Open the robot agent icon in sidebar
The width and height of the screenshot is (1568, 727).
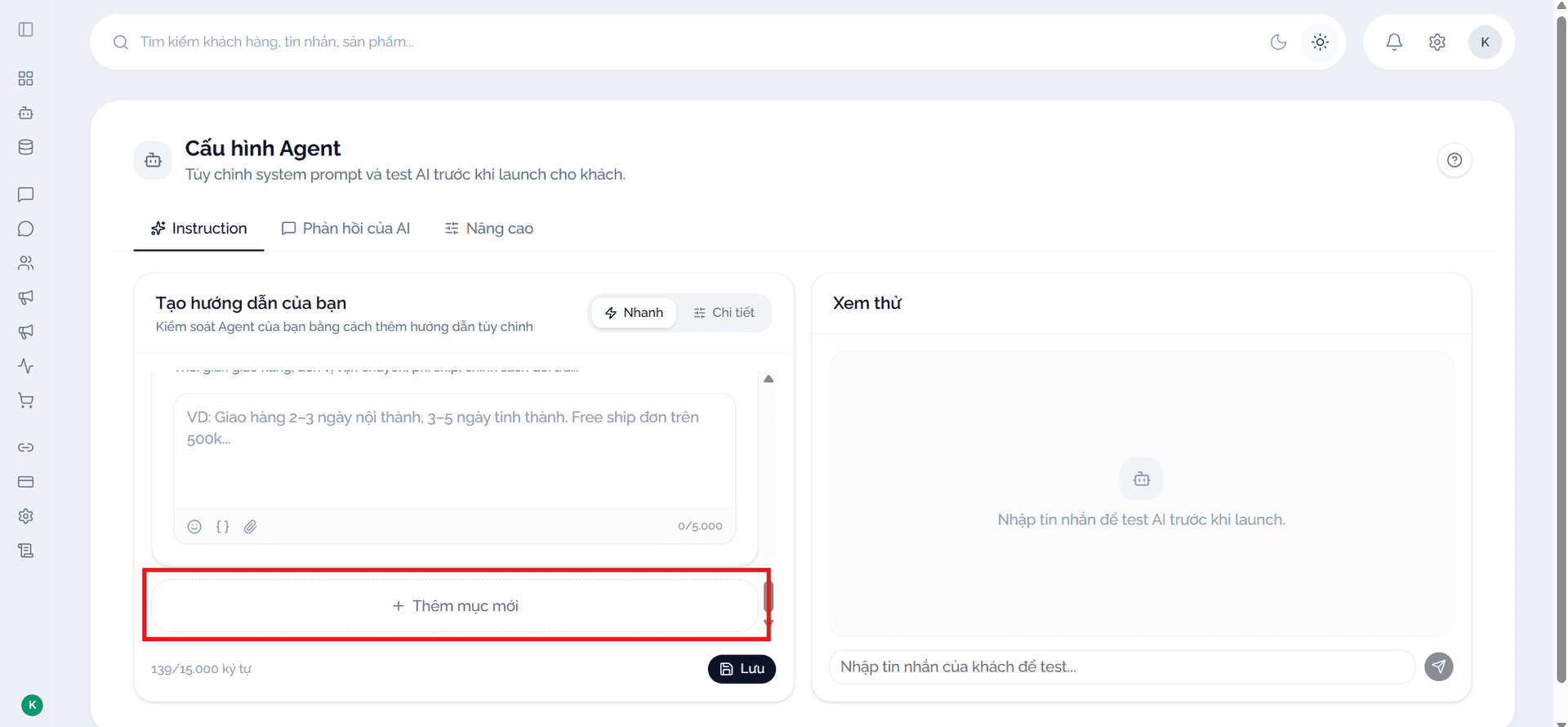click(x=26, y=113)
